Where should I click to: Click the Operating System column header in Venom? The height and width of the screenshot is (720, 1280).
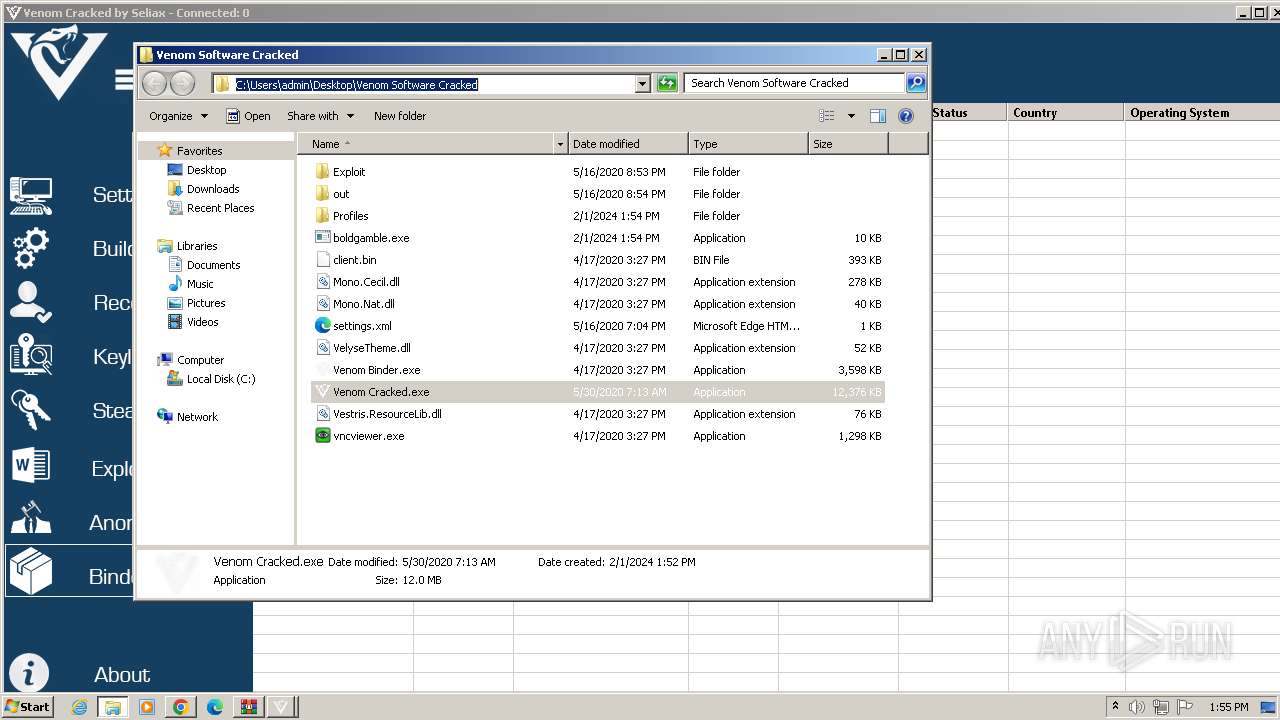(1202, 113)
